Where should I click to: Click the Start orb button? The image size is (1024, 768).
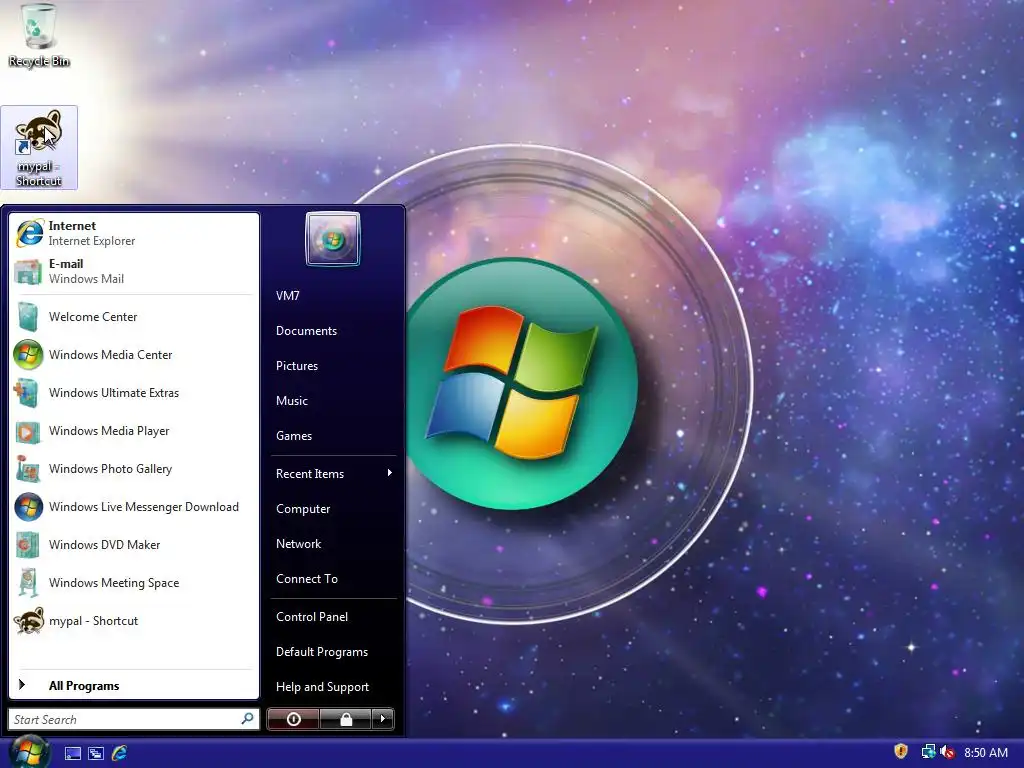pos(29,752)
